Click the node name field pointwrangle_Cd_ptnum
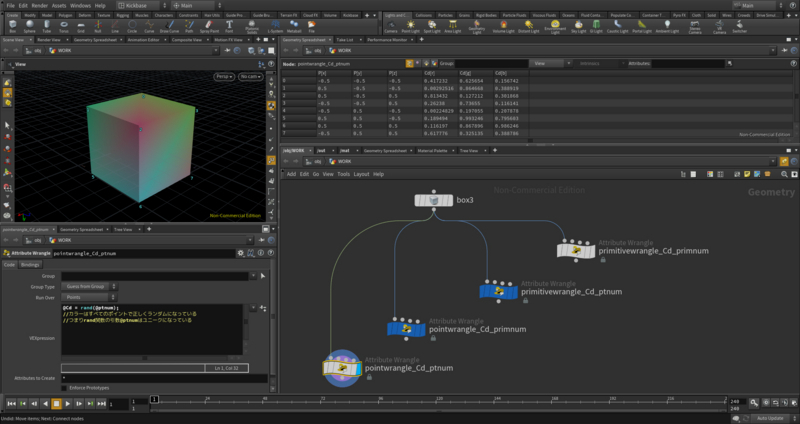The width and height of the screenshot is (800, 424). [x=144, y=253]
